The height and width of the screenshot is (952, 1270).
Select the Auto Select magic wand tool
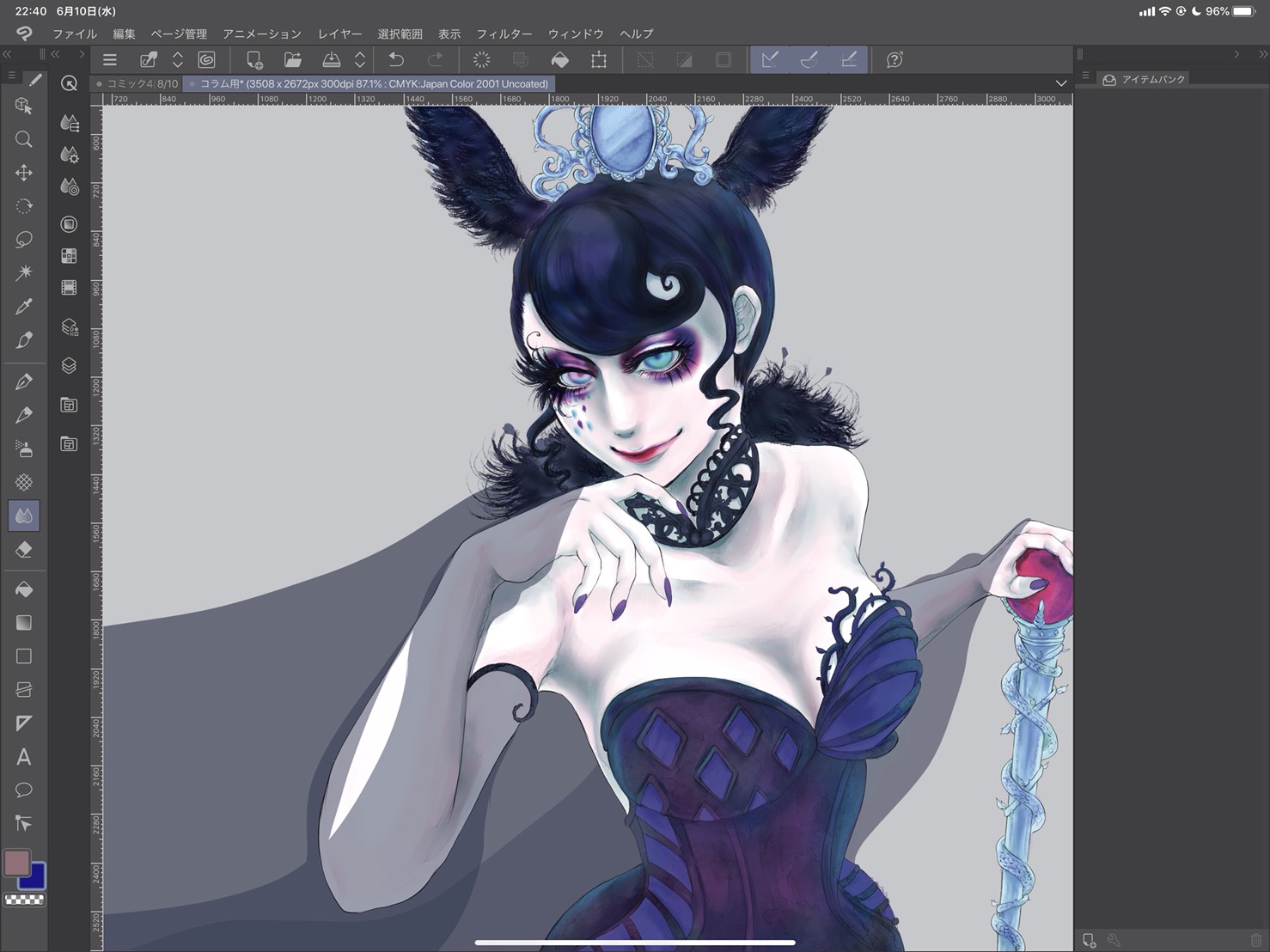click(24, 273)
